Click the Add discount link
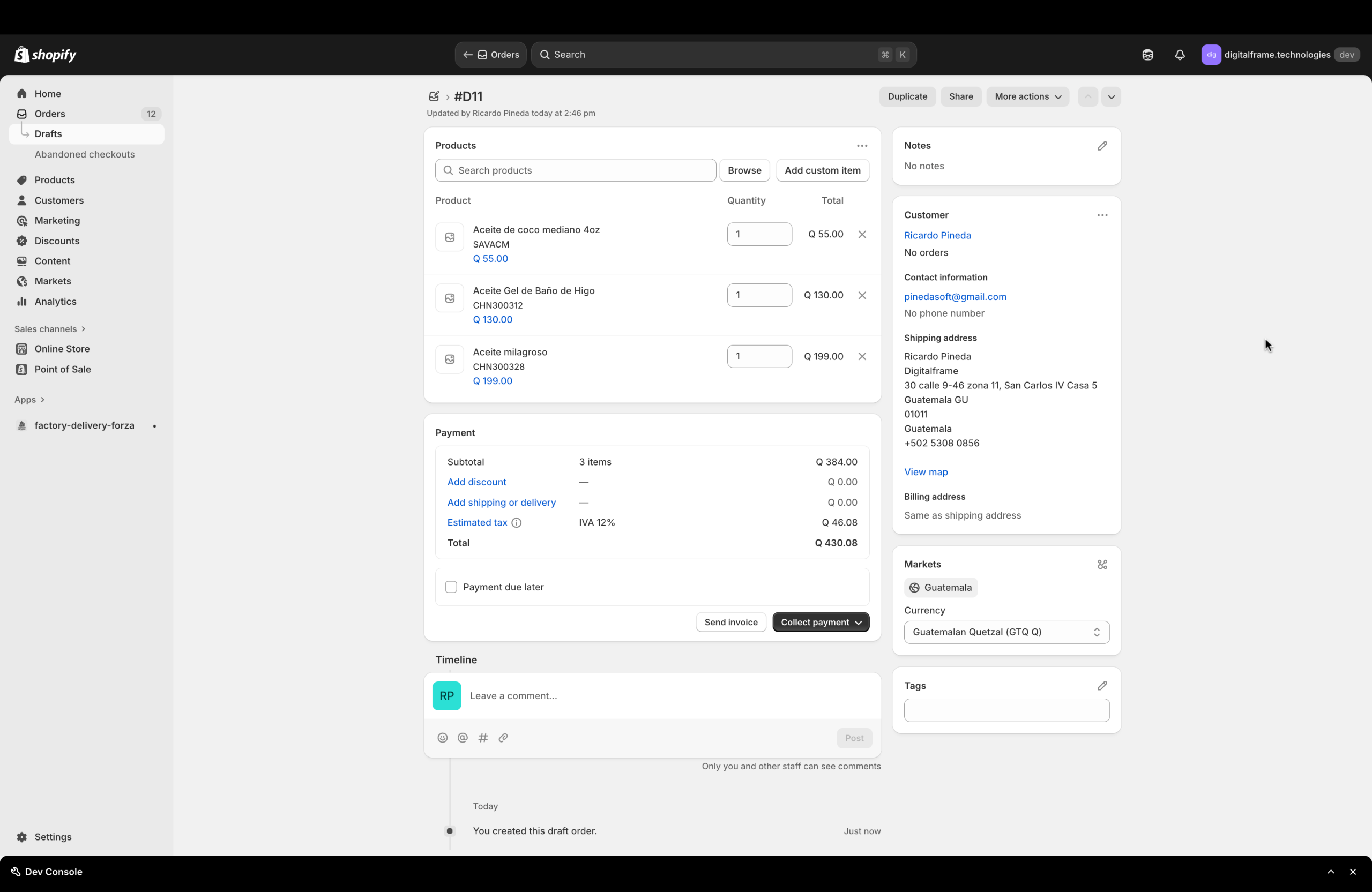The width and height of the screenshot is (1372, 892). tap(476, 482)
